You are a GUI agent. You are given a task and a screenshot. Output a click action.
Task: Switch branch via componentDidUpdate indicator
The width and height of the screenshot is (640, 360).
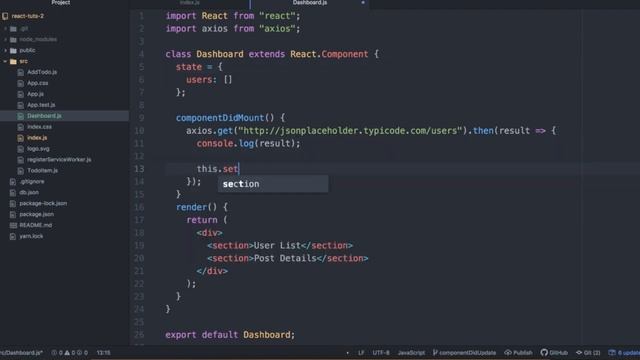click(x=464, y=353)
